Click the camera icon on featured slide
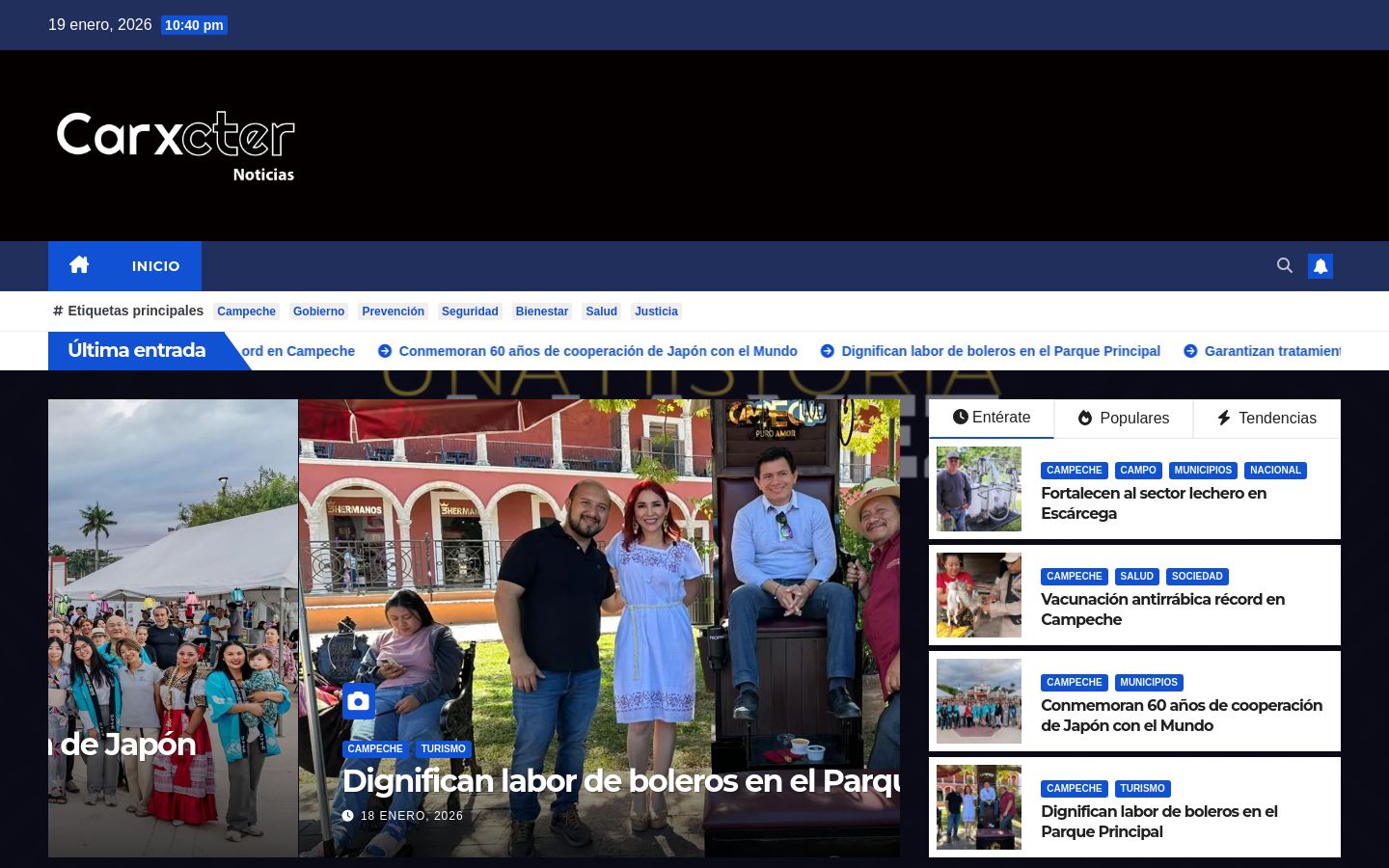Viewport: 1389px width, 868px height. (358, 701)
